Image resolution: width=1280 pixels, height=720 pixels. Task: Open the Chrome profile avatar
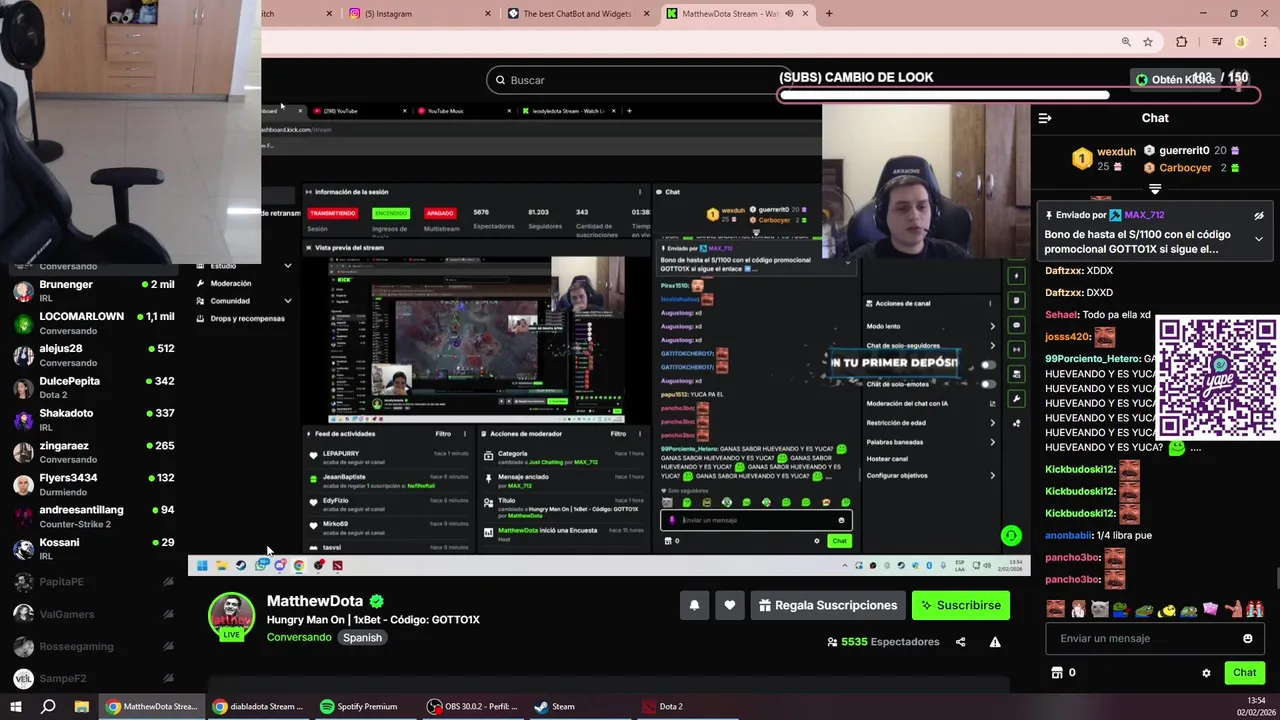(x=1241, y=42)
